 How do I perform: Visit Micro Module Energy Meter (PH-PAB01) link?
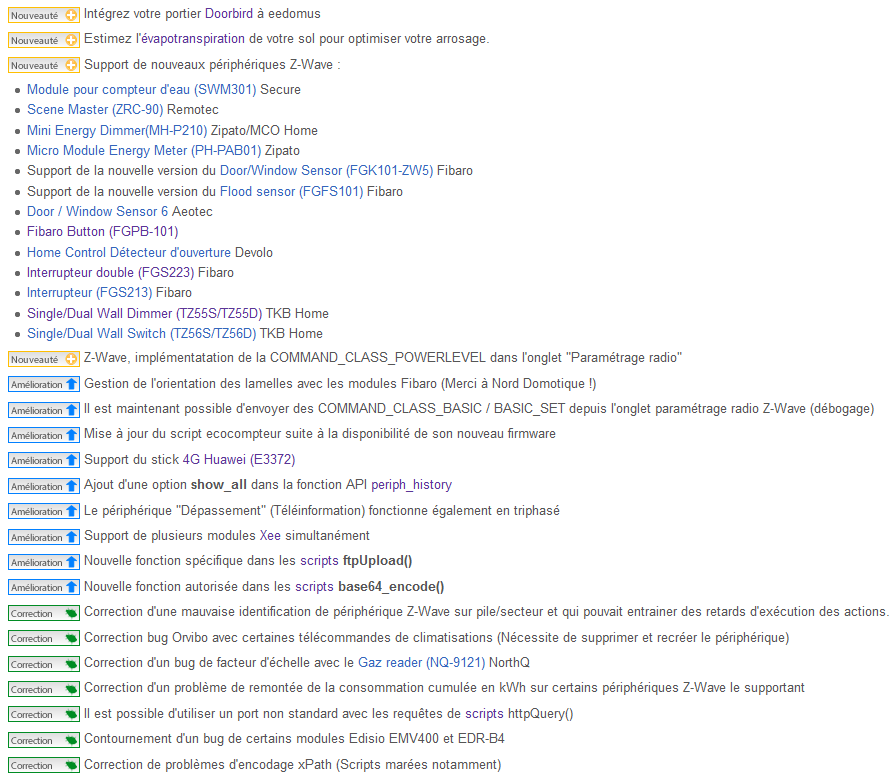(144, 151)
